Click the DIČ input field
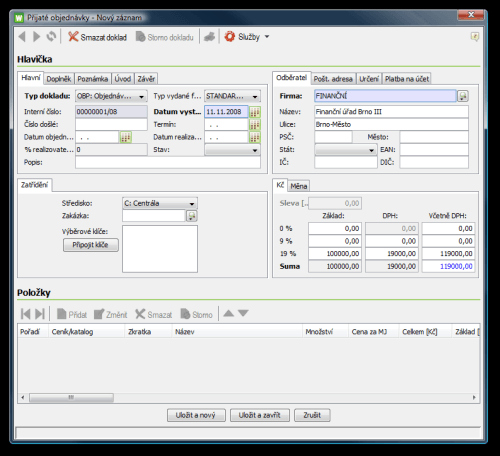This screenshot has height=456, width=500. (x=434, y=163)
